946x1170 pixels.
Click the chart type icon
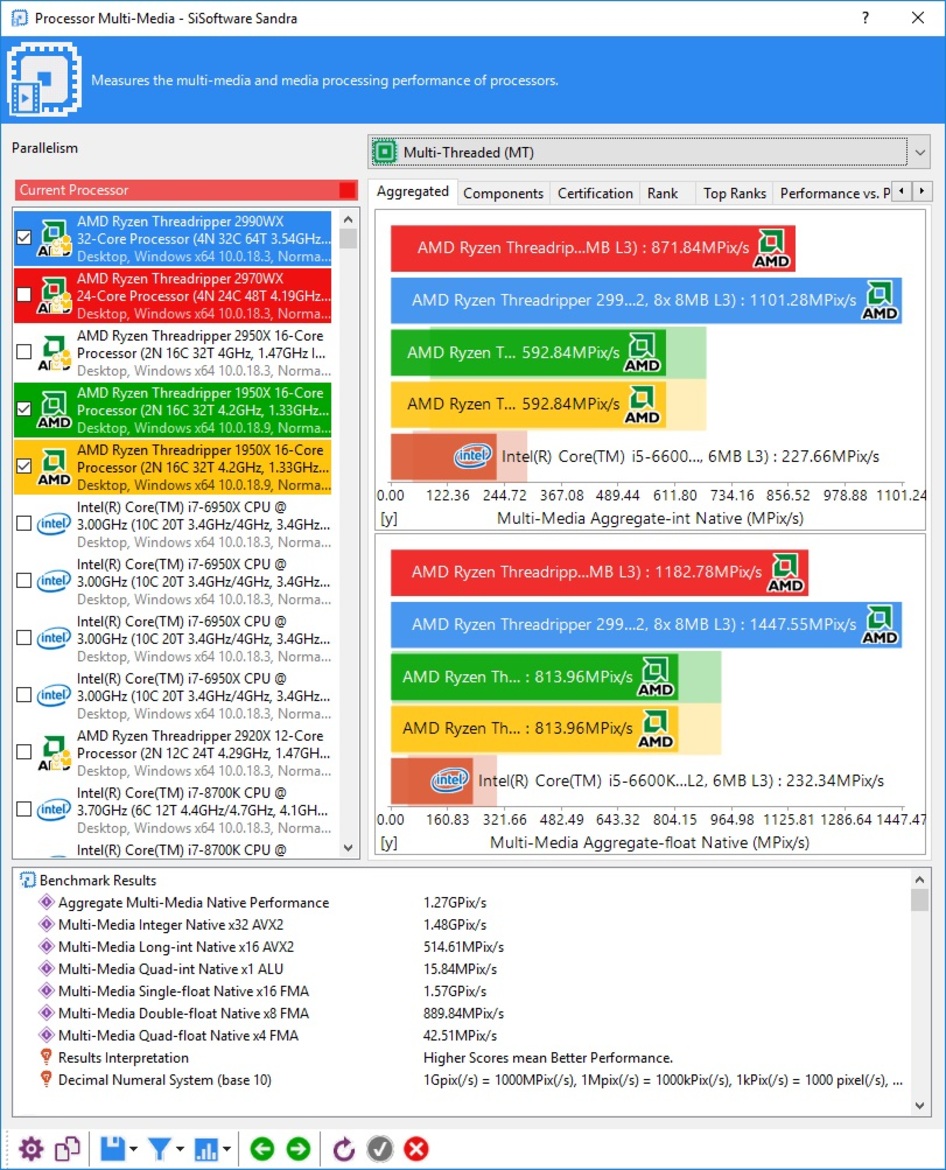click(x=206, y=1148)
